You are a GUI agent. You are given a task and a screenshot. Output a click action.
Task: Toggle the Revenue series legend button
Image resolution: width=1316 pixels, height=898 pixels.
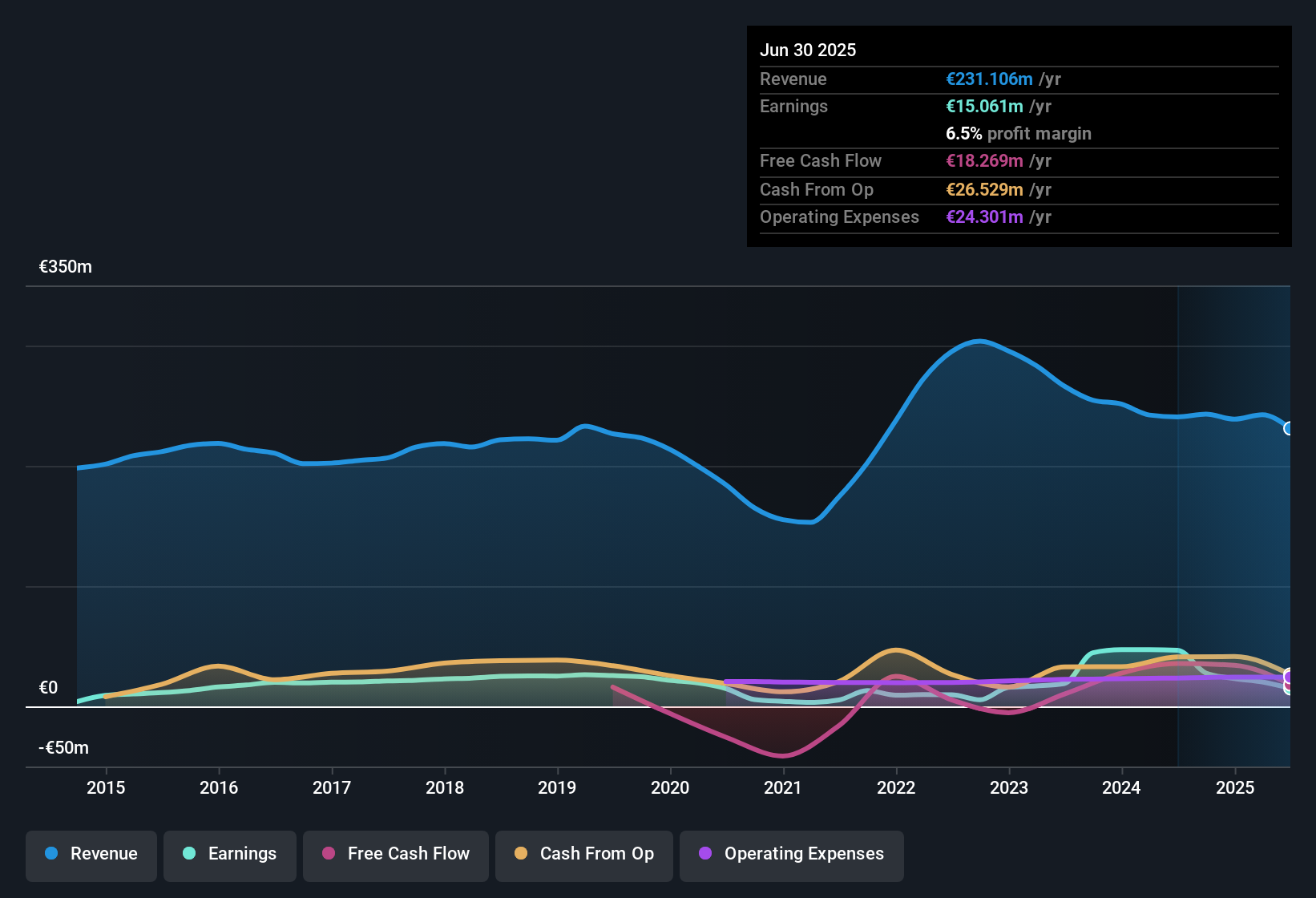point(91,854)
